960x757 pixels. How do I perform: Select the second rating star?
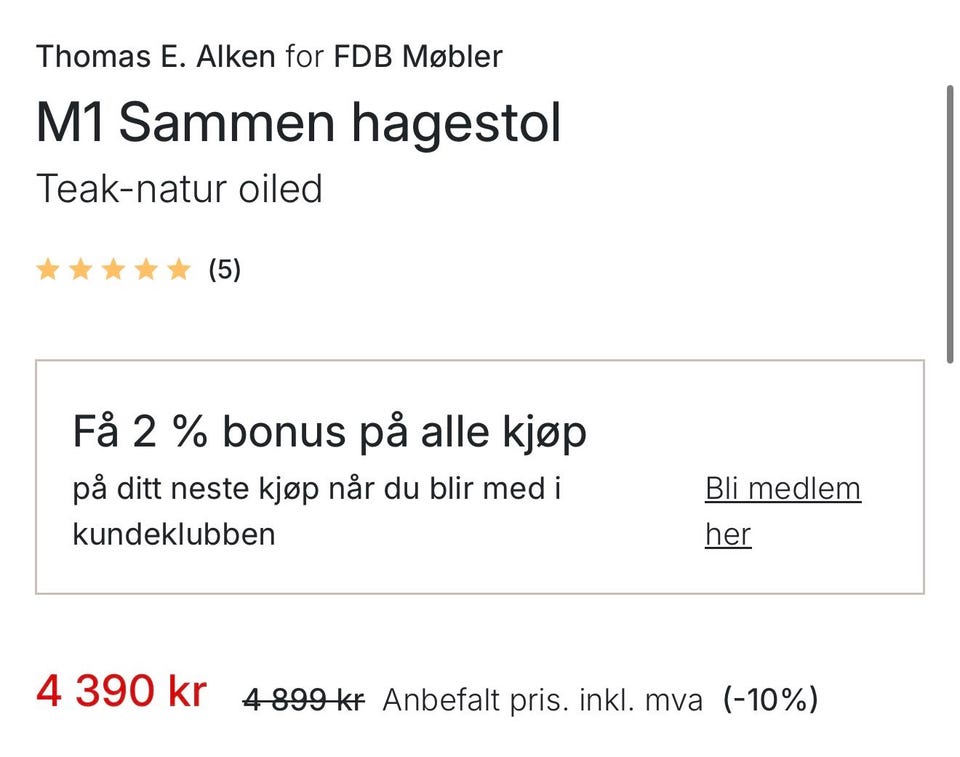click(x=81, y=268)
